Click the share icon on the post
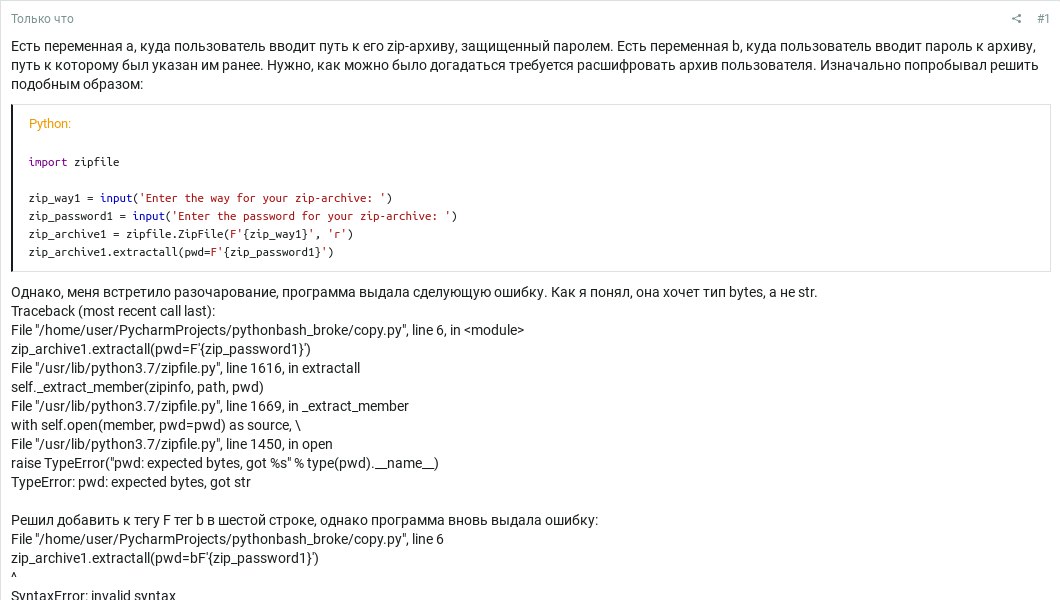Viewport: 1060px width, 600px height. coord(1016,19)
